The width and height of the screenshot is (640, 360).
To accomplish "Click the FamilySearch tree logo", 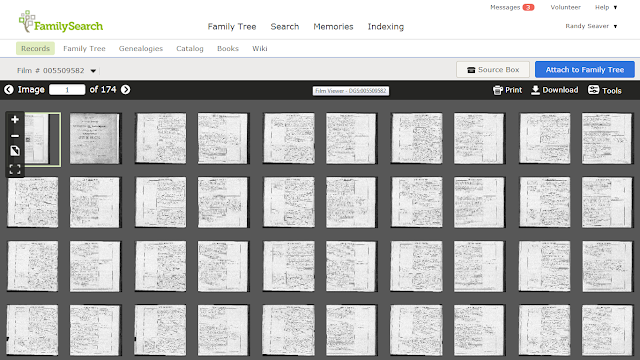I will click(x=60, y=22).
